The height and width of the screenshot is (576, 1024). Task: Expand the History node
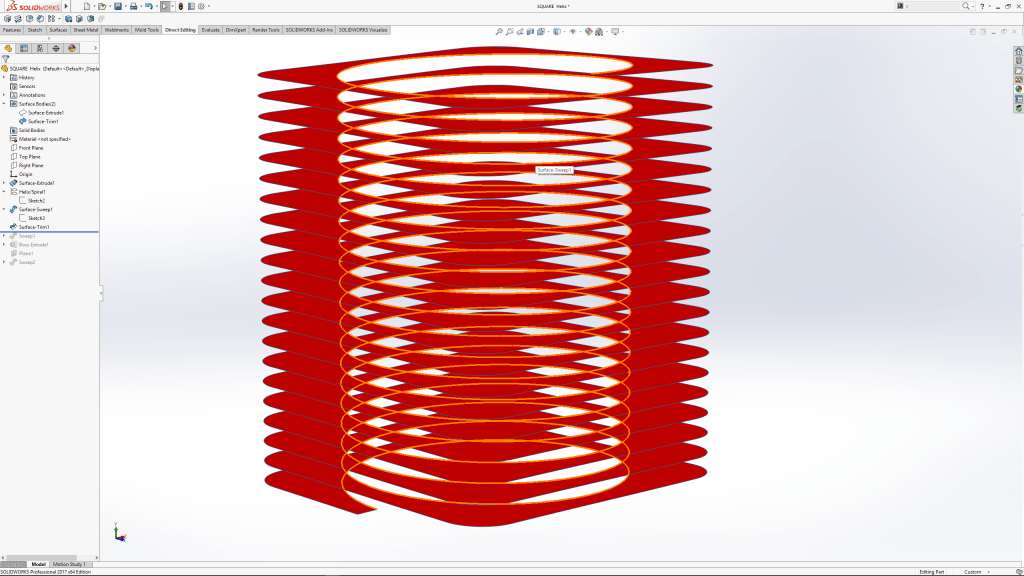[x=4, y=77]
